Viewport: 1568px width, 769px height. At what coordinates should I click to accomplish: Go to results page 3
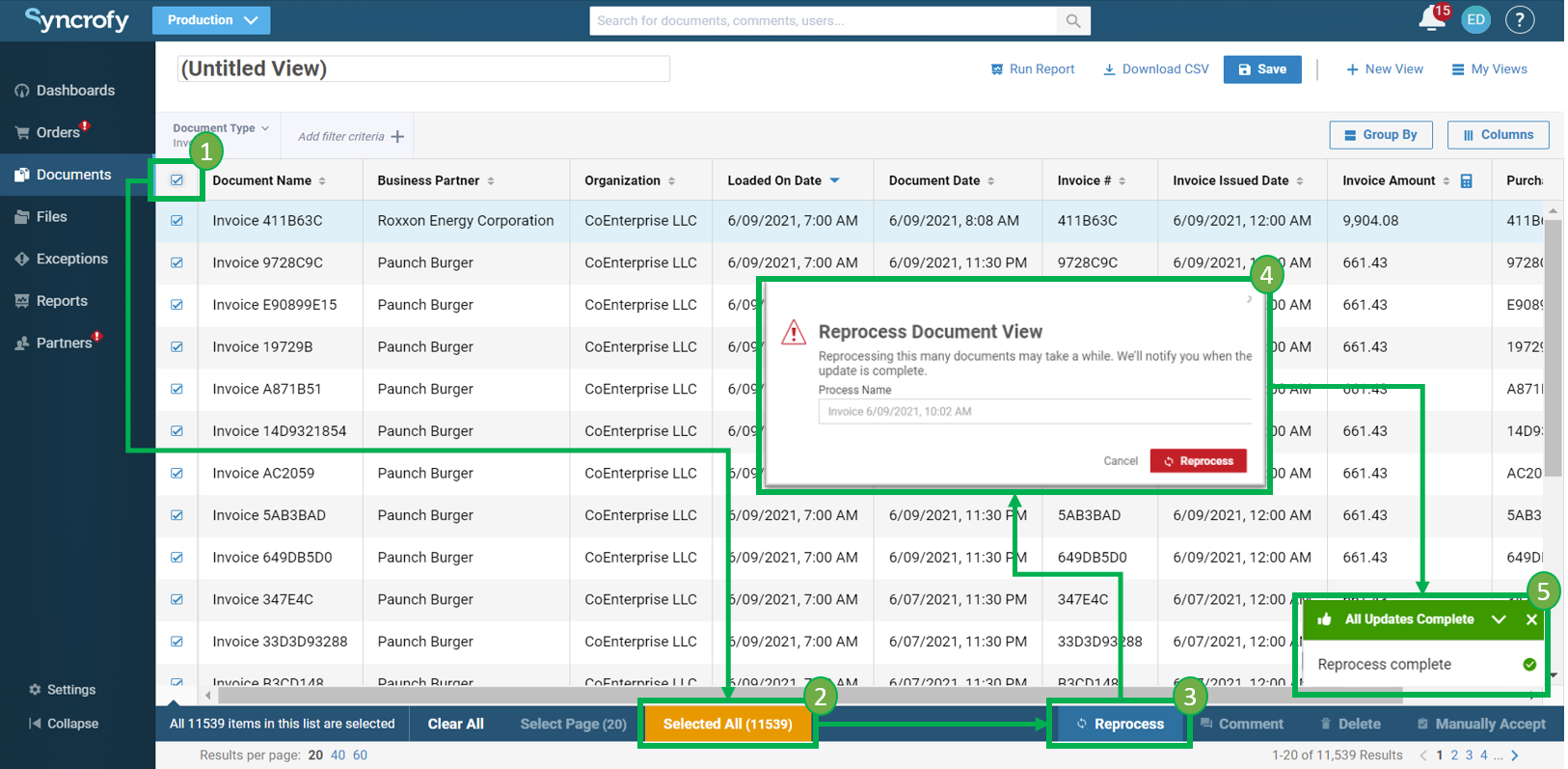[1469, 755]
